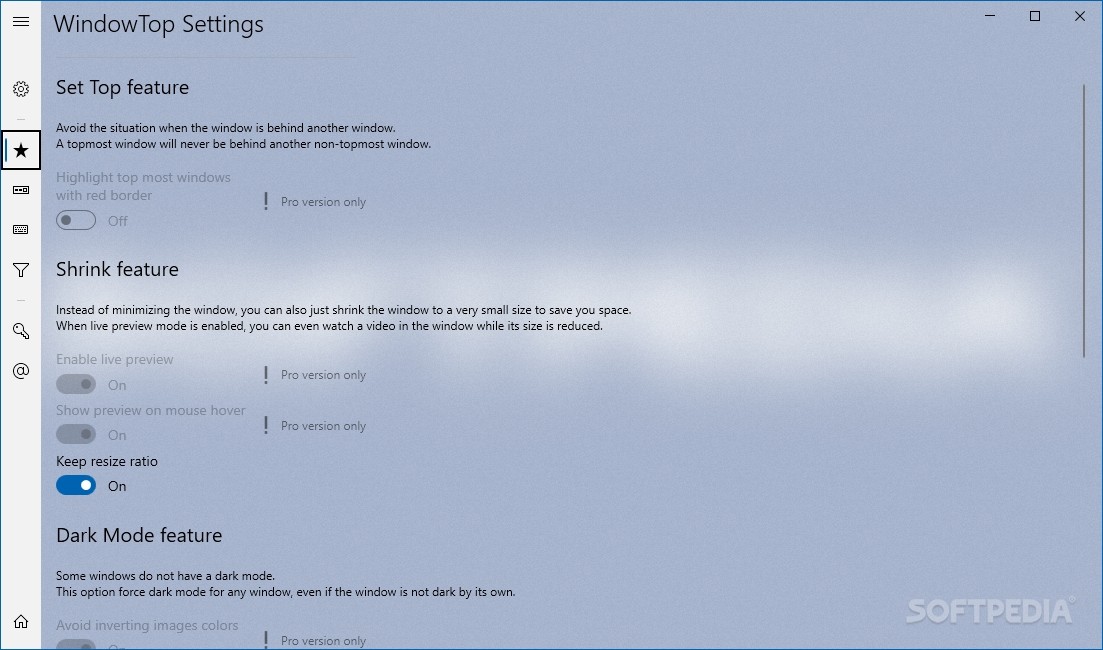Toggle the Enable live preview switch
This screenshot has height=650, width=1103.
point(76,384)
